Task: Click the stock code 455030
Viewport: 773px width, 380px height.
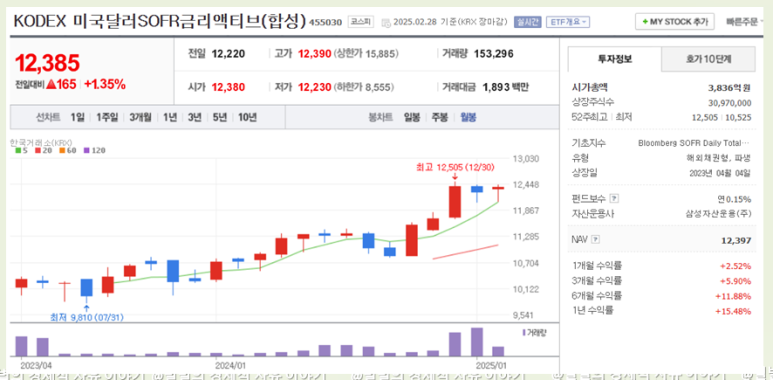Action: [325, 23]
